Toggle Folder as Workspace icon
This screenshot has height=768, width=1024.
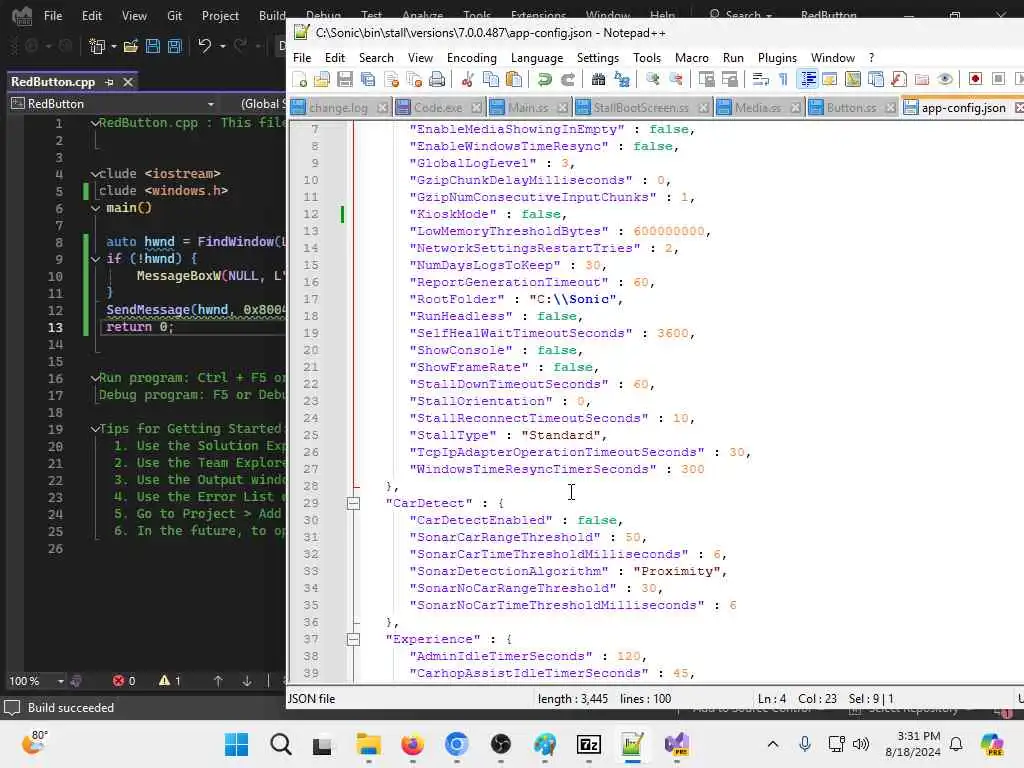(x=921, y=80)
